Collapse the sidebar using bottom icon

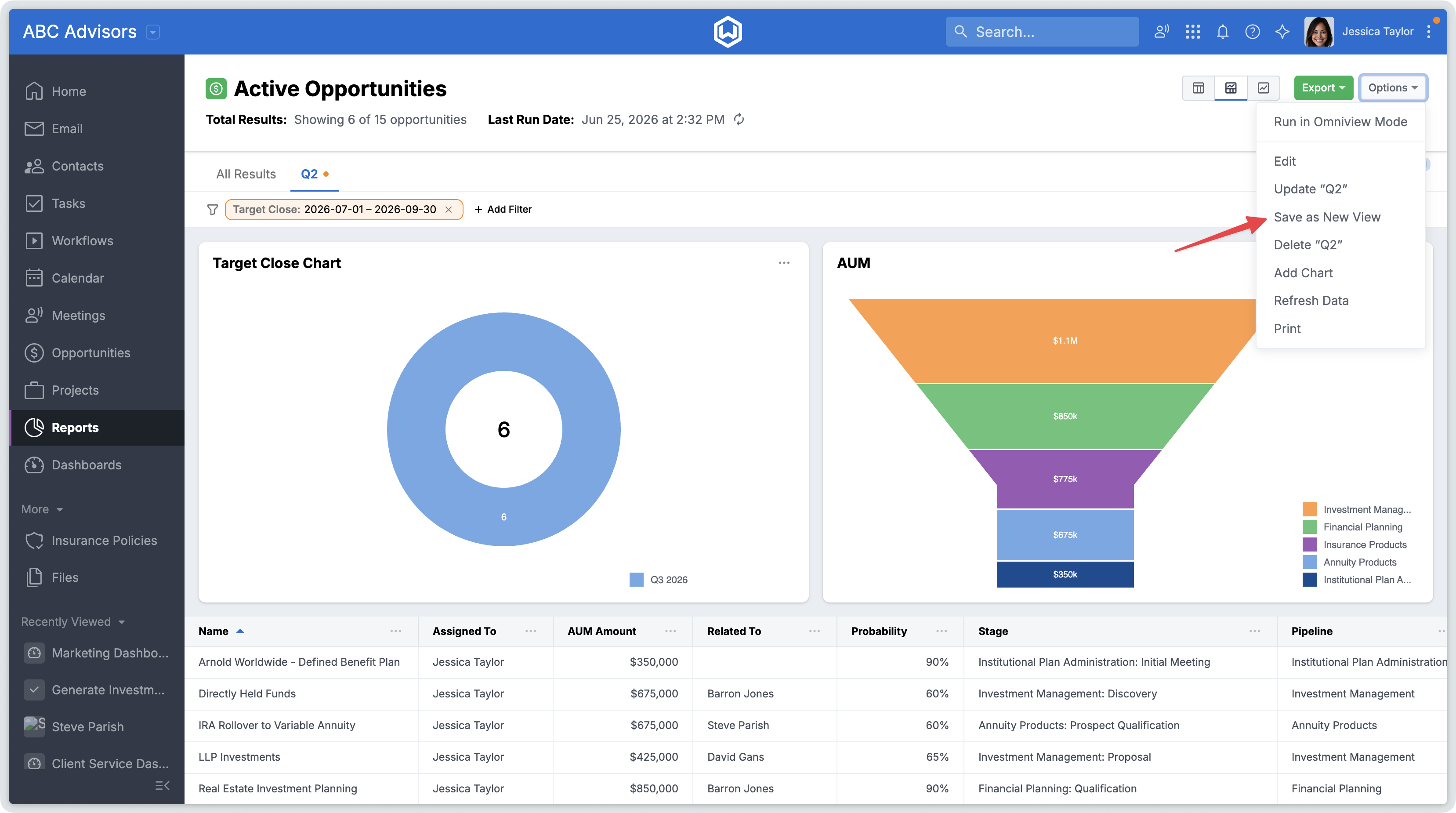coord(162,785)
